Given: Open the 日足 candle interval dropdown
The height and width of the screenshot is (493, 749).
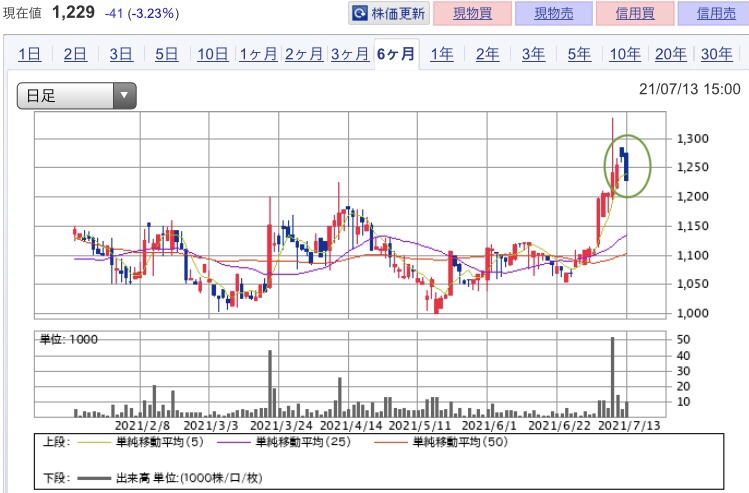Looking at the screenshot, I should pos(76,96).
